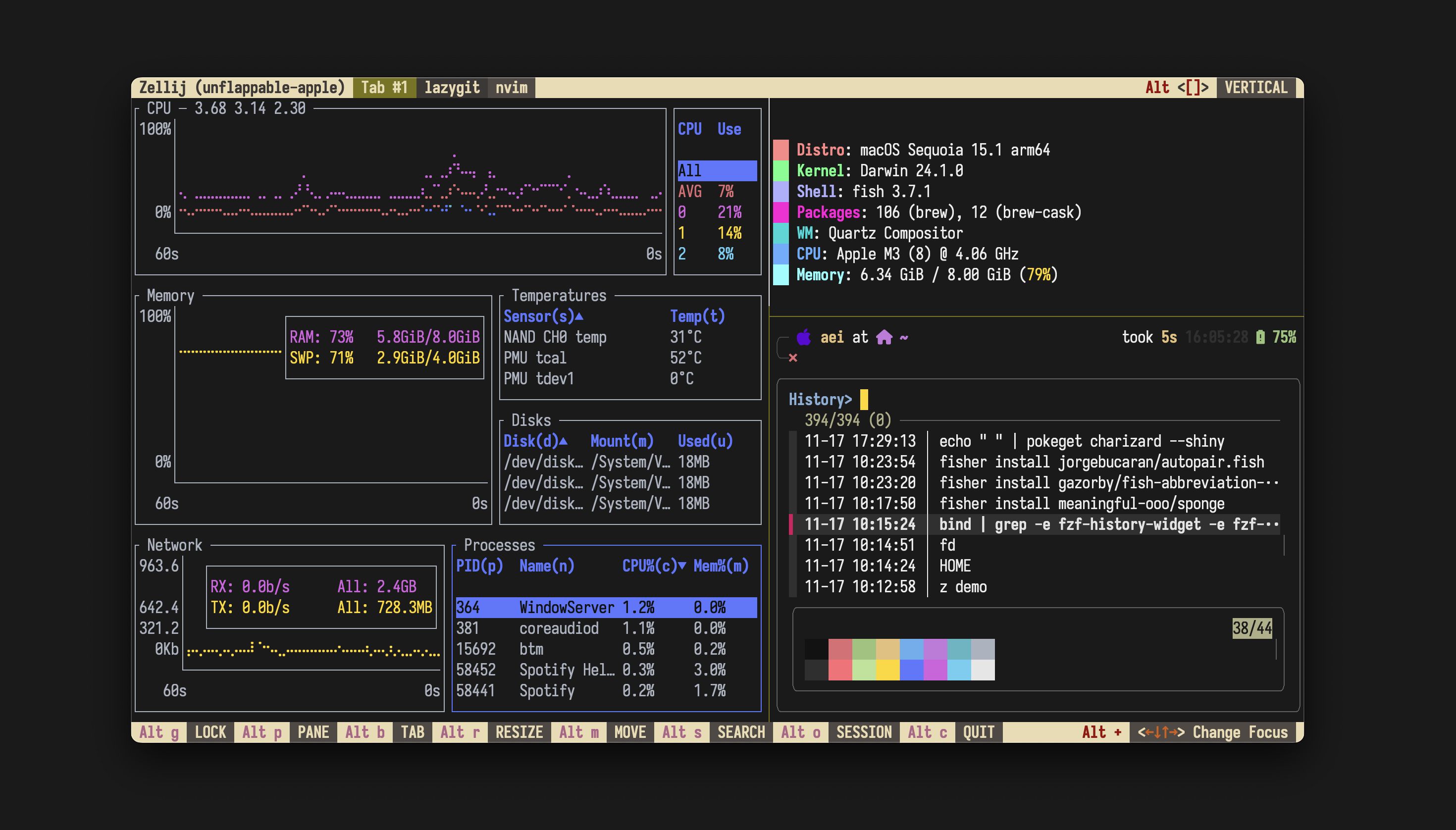Click the magenta Packages color block

pos(780,212)
